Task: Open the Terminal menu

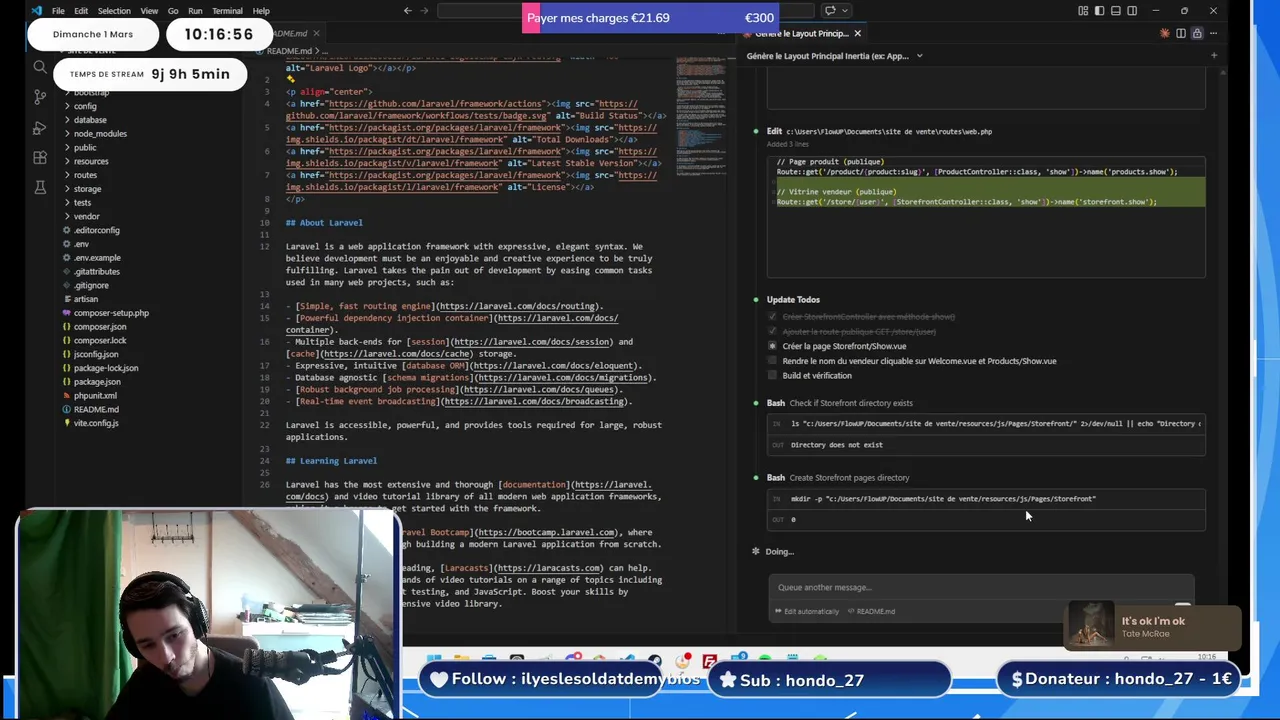Action: click(x=227, y=11)
